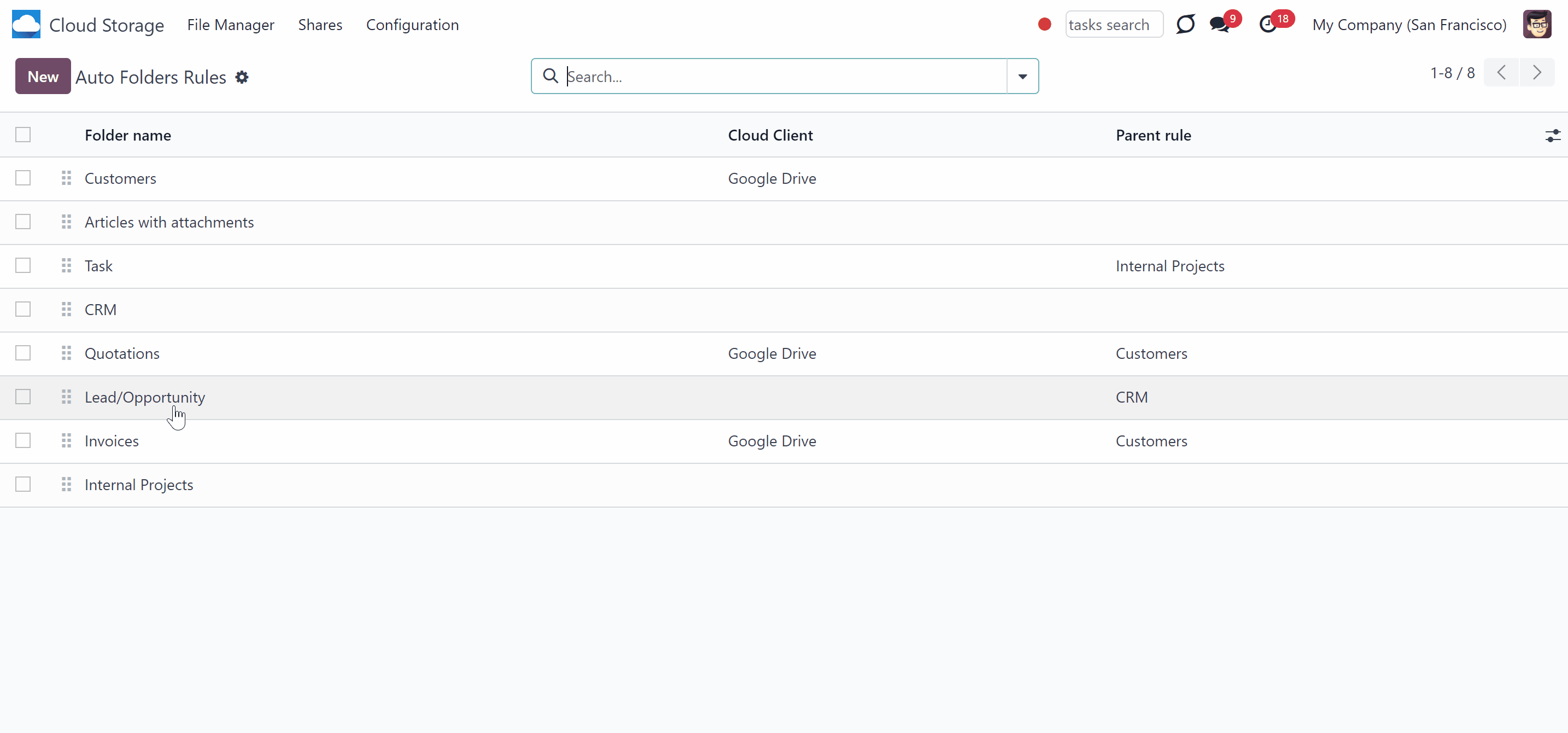This screenshot has height=733, width=1568.
Task: Click CRM parent rule in Lead/Opportunity row
Action: click(x=1132, y=398)
